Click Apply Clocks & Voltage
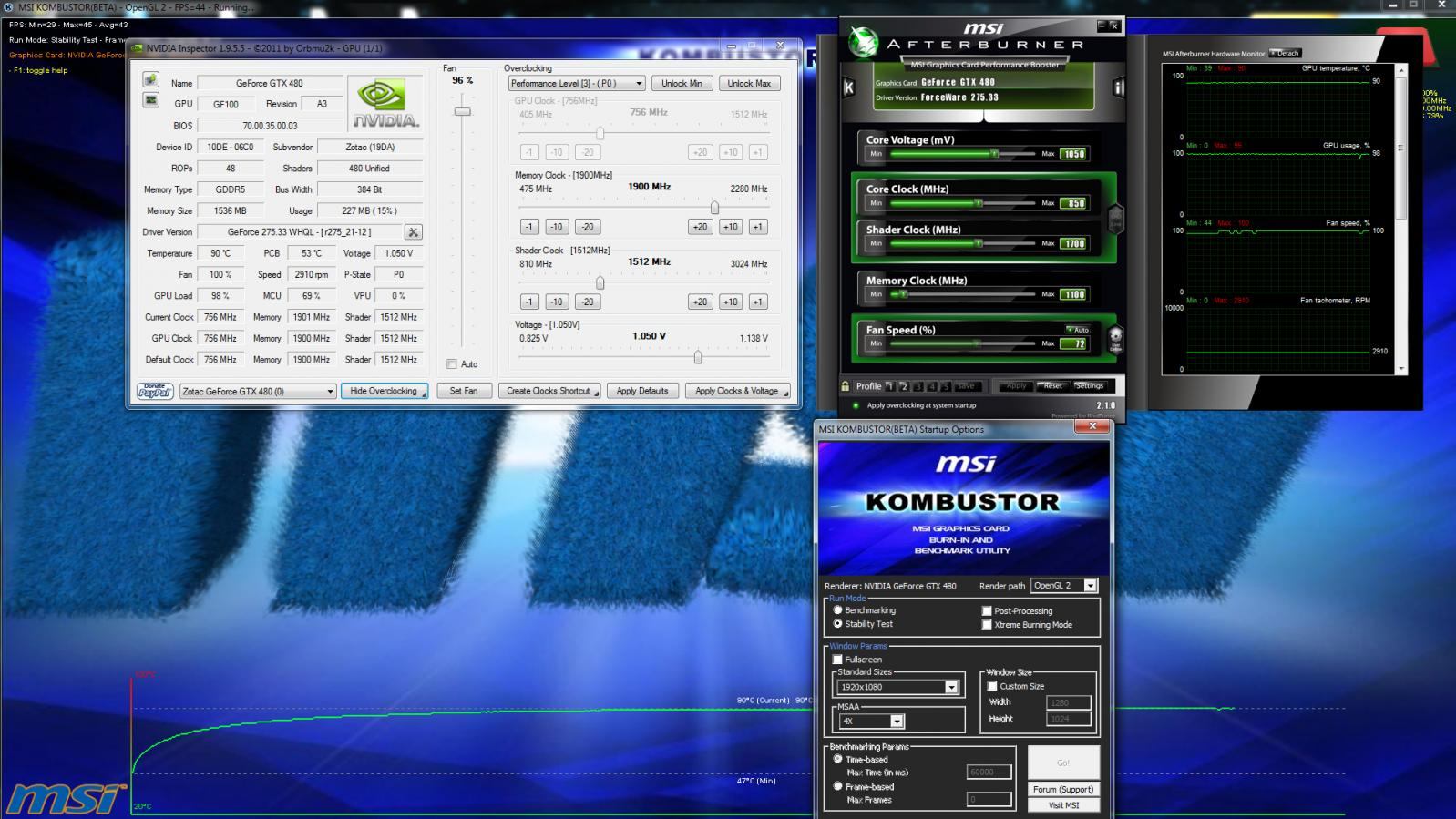 point(736,391)
